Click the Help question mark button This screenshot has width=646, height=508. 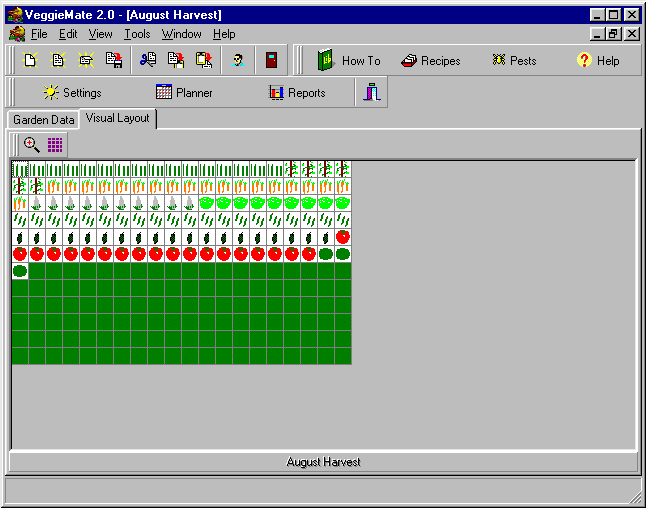click(x=598, y=61)
